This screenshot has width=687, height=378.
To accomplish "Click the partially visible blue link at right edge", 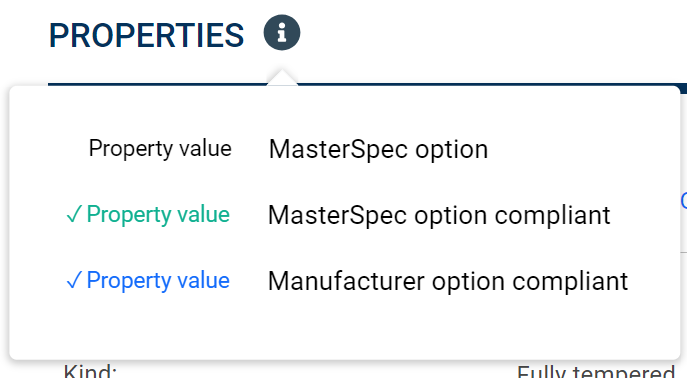I will [x=684, y=201].
